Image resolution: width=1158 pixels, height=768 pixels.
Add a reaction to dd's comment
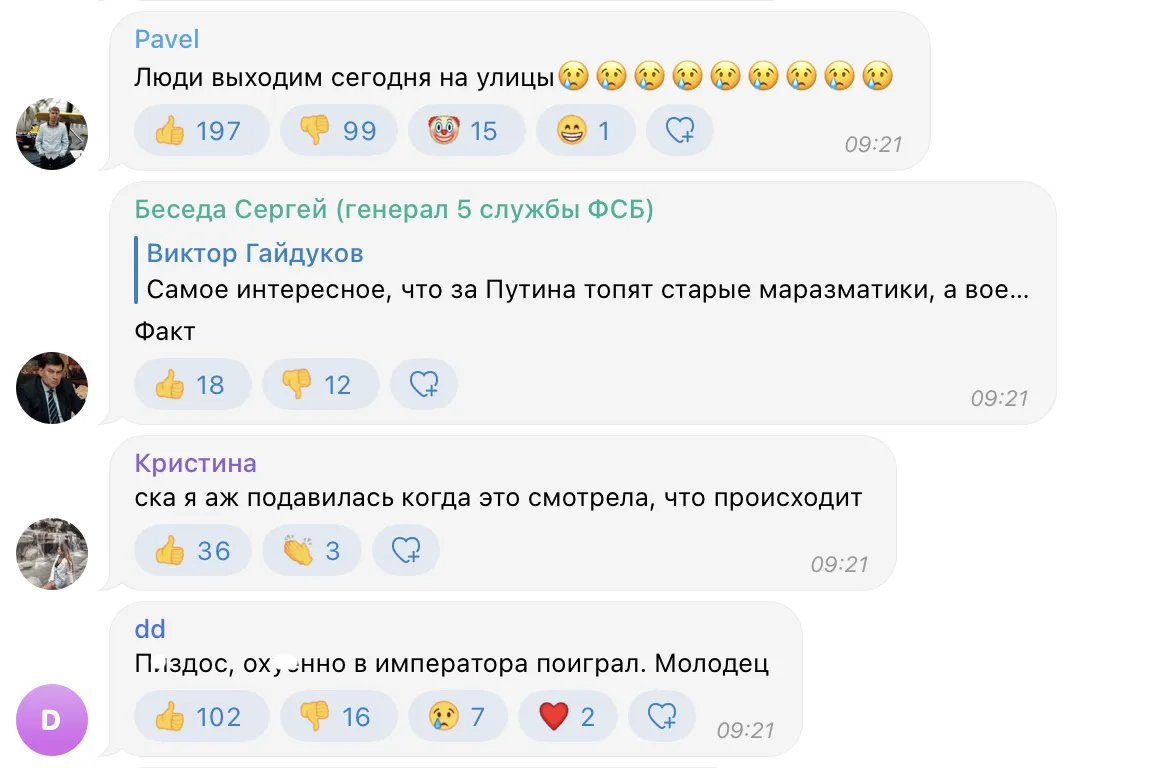pyautogui.click(x=661, y=716)
